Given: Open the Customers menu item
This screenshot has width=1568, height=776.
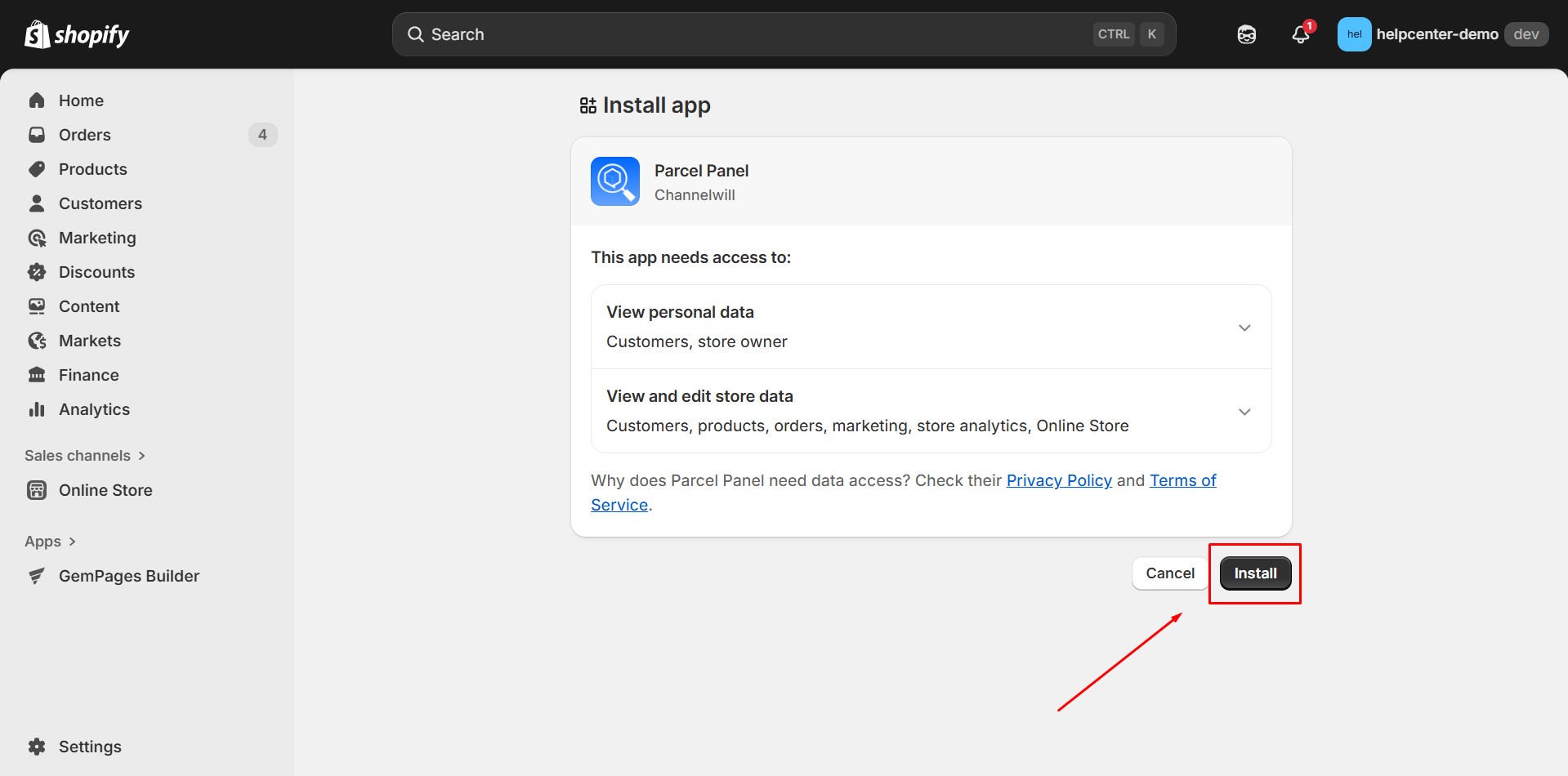Looking at the screenshot, I should click(100, 203).
